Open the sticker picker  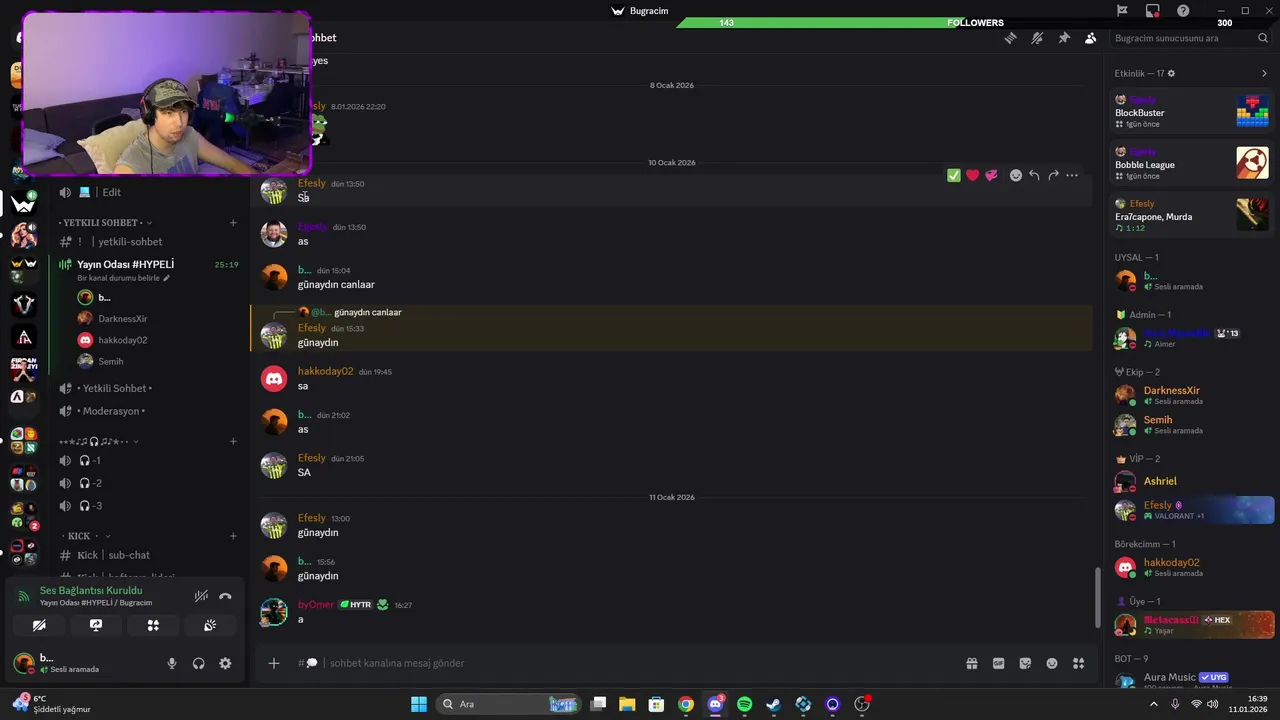pos(1025,663)
